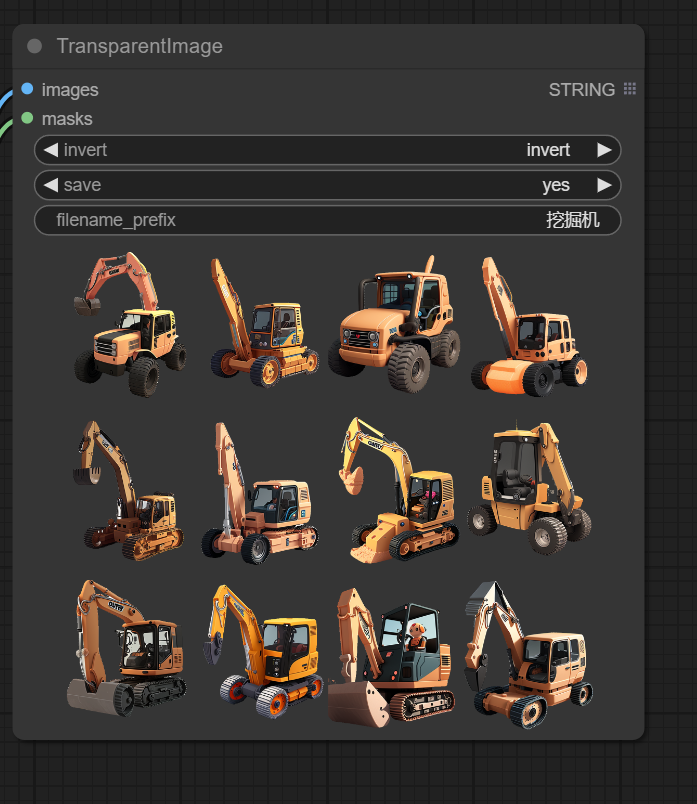
Task: Edit the filename_prefix field
Action: (x=327, y=220)
